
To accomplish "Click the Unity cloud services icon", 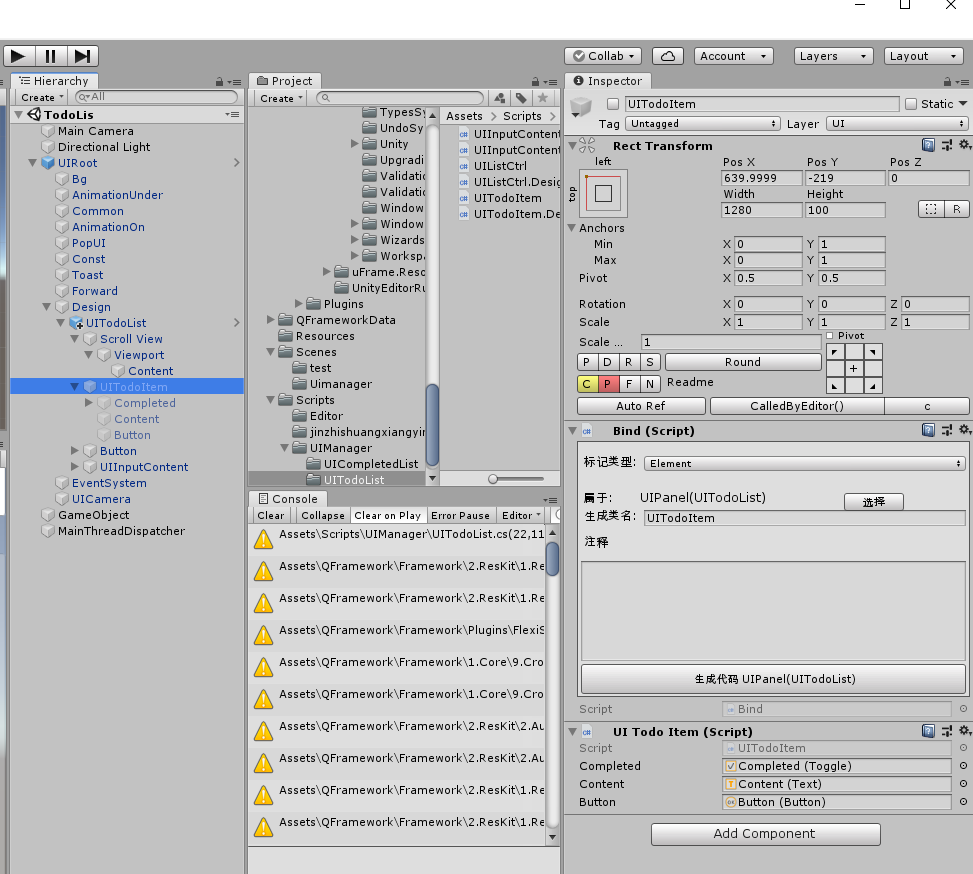I will point(667,56).
